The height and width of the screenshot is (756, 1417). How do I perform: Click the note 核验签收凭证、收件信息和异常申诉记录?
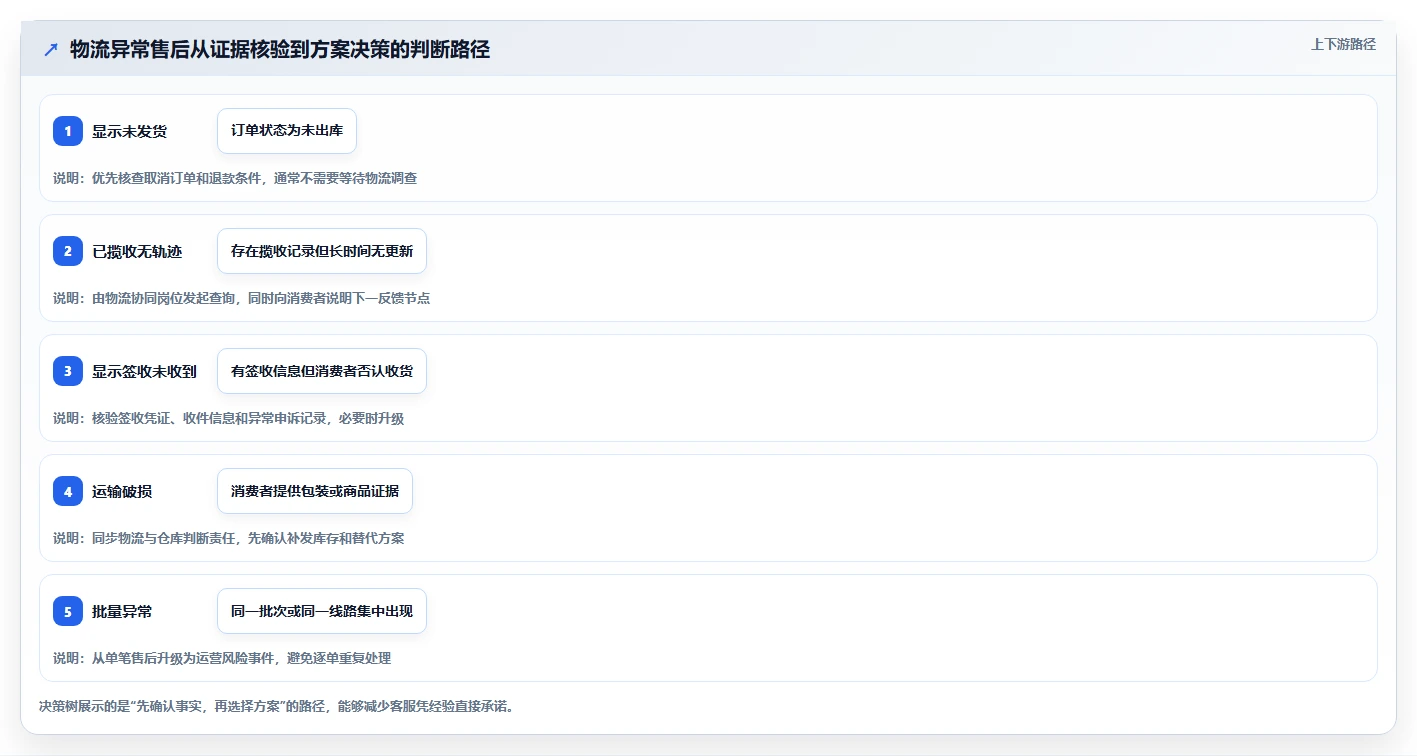[x=228, y=418]
